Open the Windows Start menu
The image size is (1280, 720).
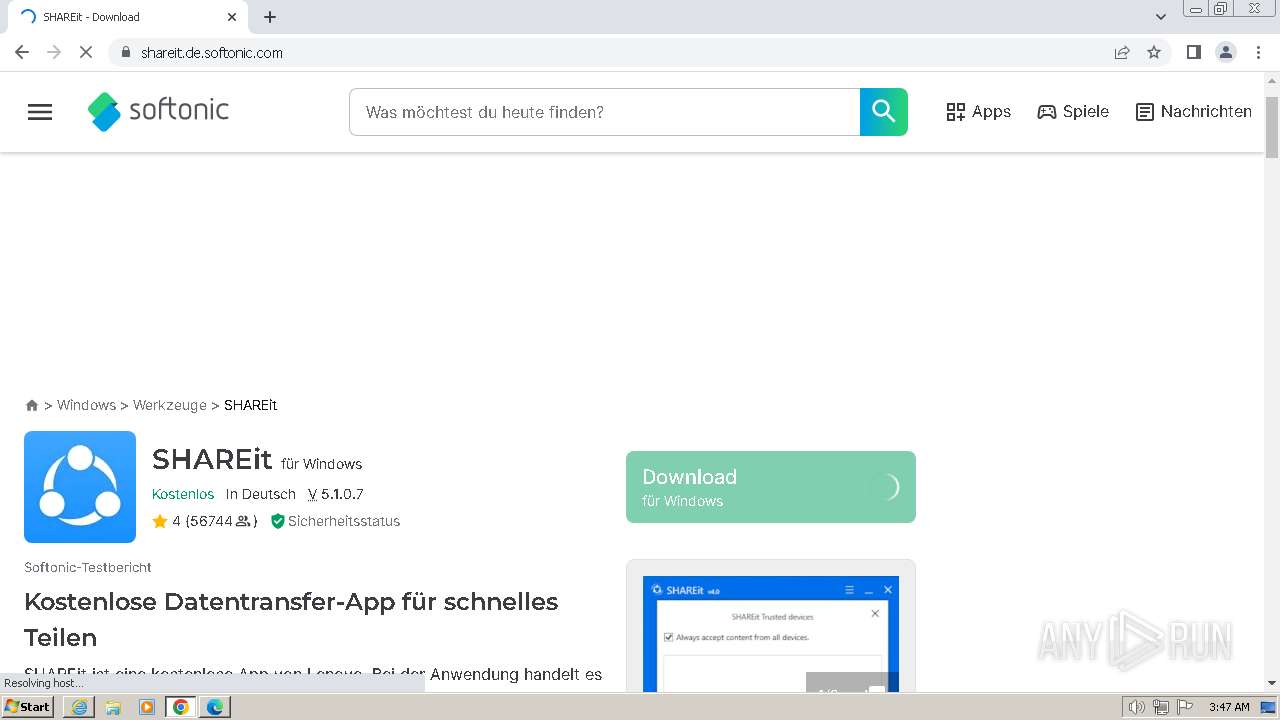pos(29,707)
